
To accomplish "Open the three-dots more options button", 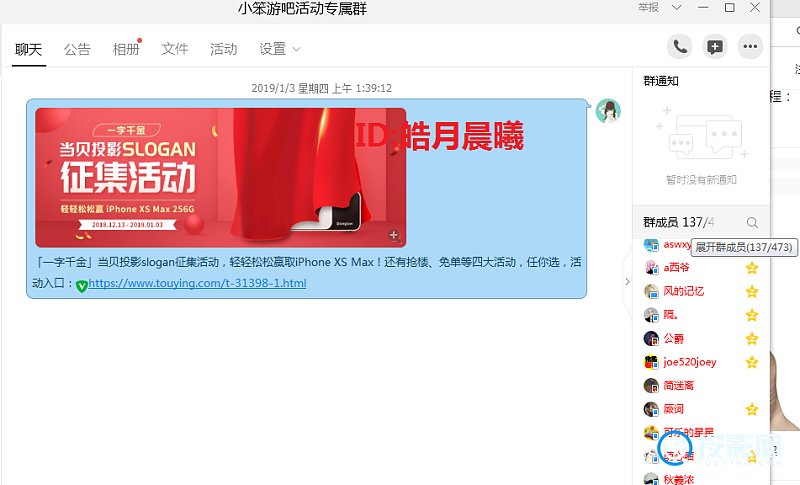I will pyautogui.click(x=750, y=47).
